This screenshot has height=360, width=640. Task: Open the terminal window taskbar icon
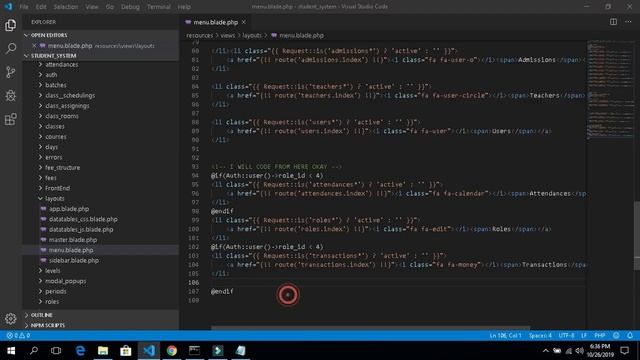[195, 351]
